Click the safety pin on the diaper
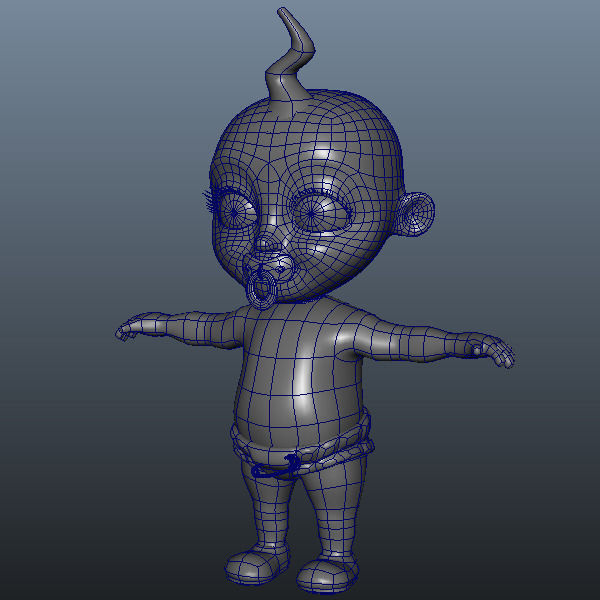 coord(277,466)
